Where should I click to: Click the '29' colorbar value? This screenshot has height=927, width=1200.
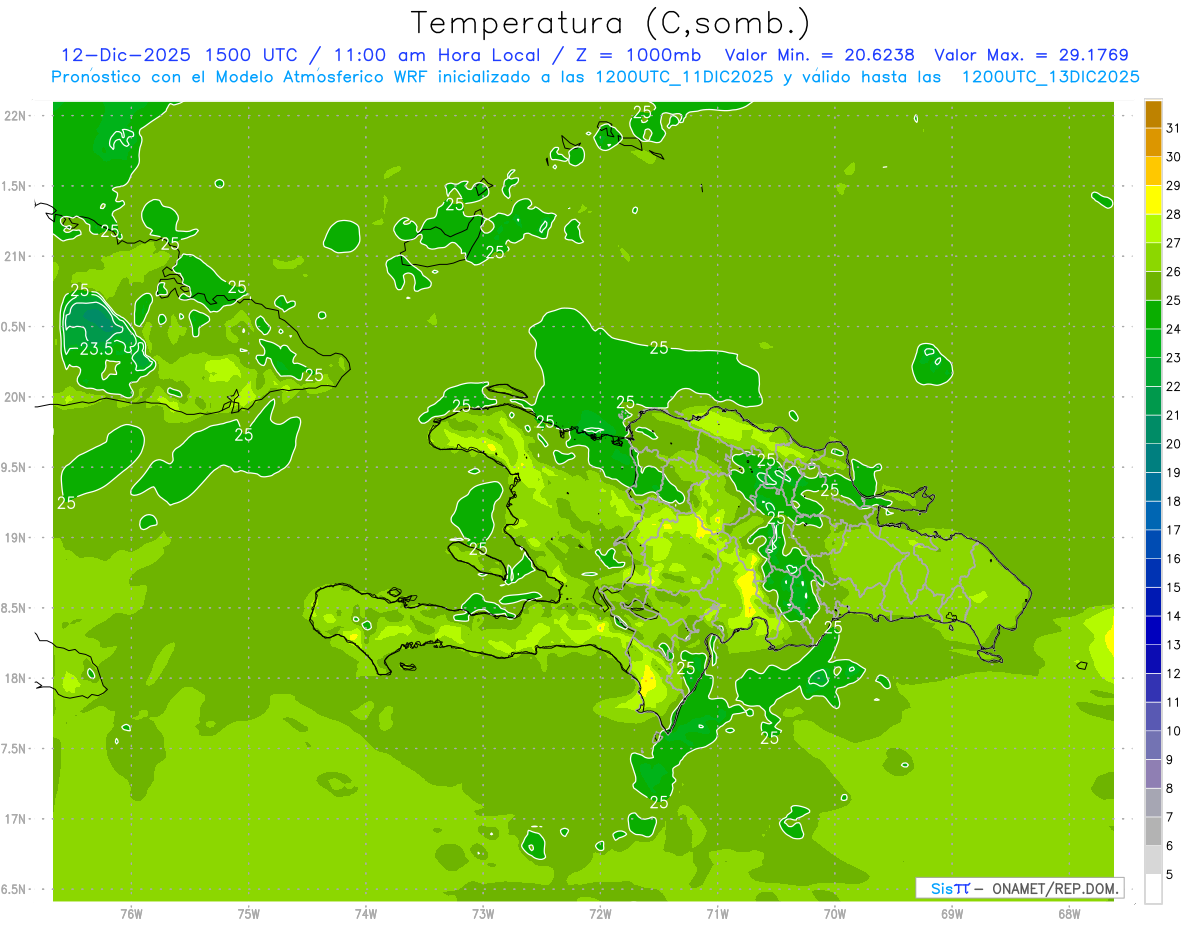(1174, 186)
